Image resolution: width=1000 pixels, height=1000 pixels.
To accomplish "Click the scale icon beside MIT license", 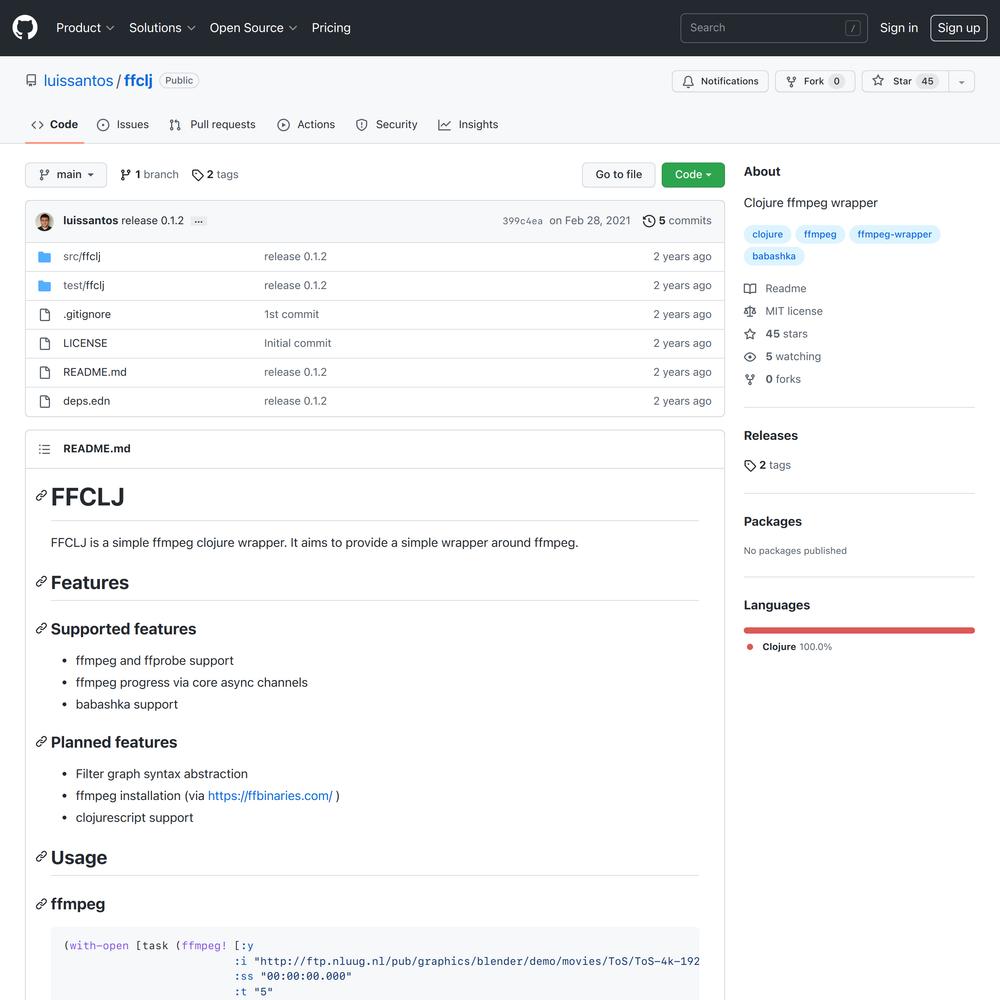I will (x=750, y=311).
